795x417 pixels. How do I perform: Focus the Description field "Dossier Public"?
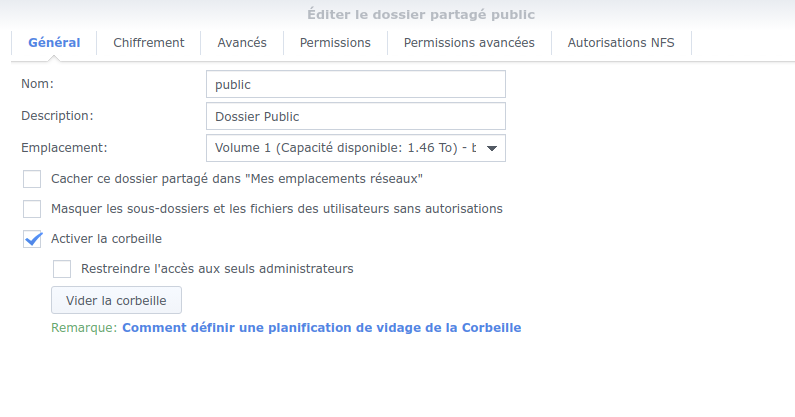pos(355,116)
